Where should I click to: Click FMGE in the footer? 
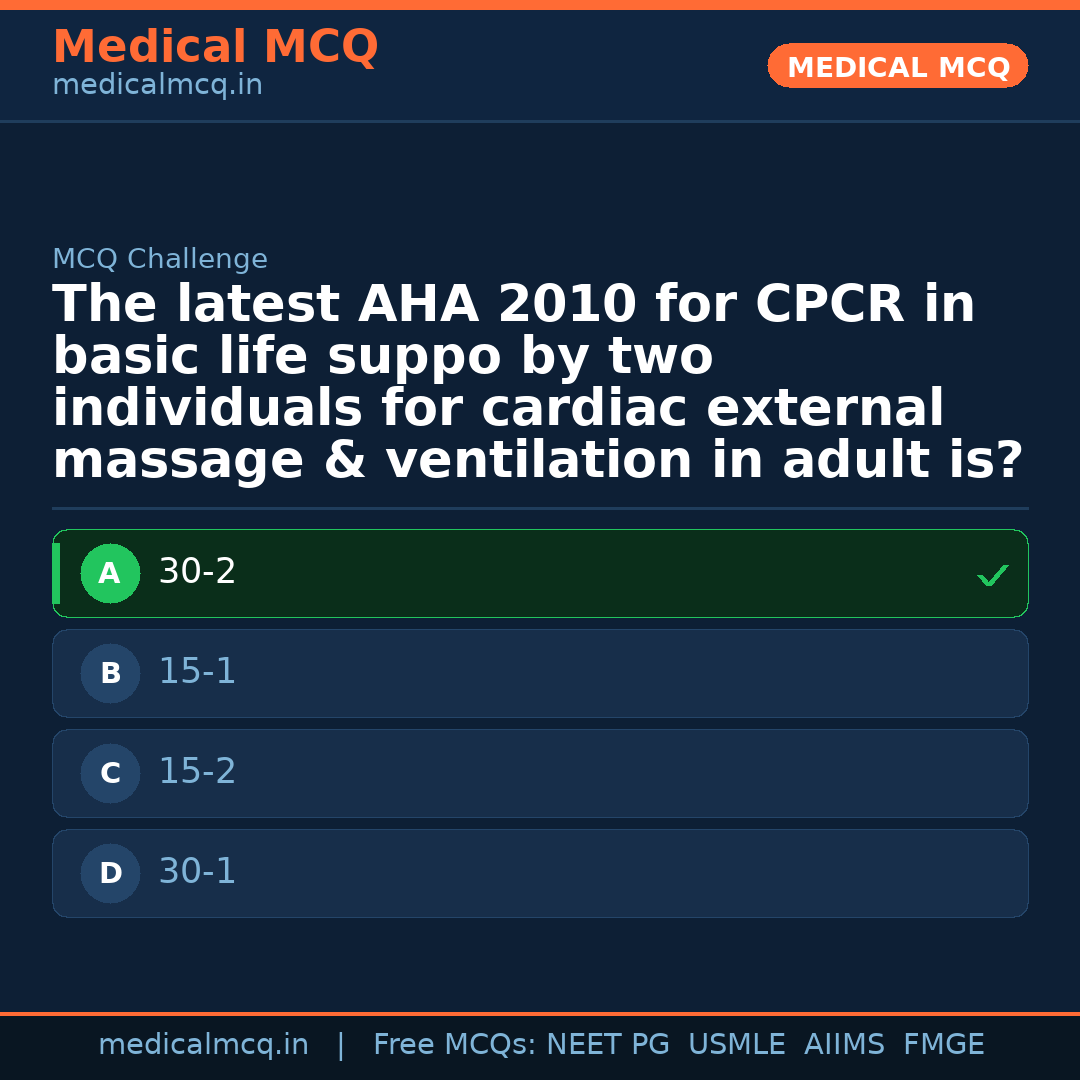[x=943, y=1045]
